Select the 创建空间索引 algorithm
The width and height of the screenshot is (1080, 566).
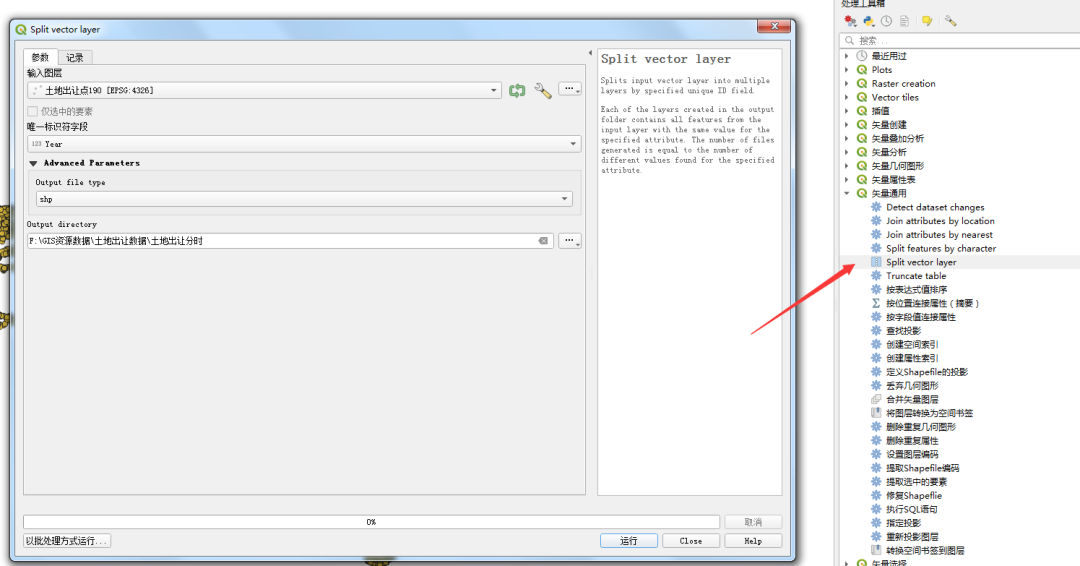point(911,344)
